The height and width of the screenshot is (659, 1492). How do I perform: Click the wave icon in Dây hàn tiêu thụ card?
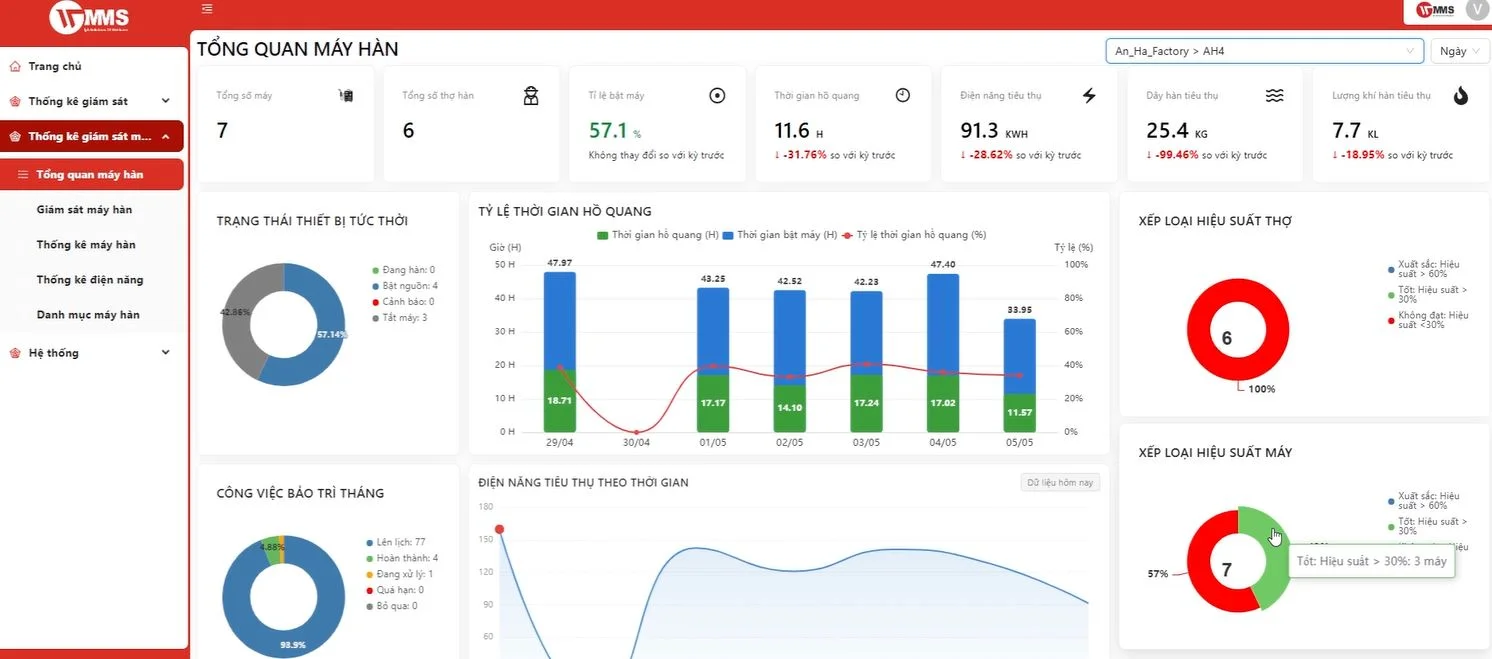coord(1274,95)
